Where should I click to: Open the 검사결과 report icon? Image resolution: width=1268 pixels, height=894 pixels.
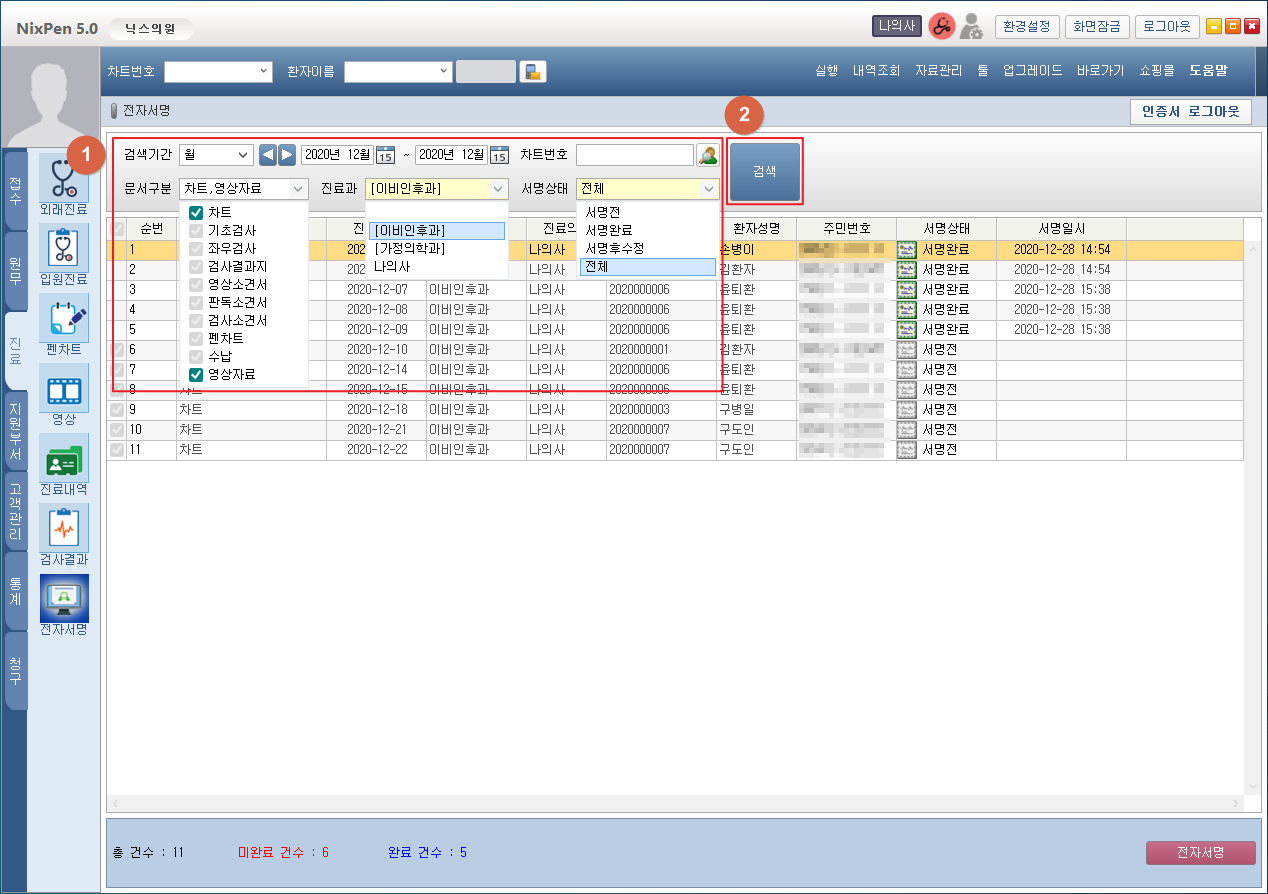pyautogui.click(x=63, y=529)
